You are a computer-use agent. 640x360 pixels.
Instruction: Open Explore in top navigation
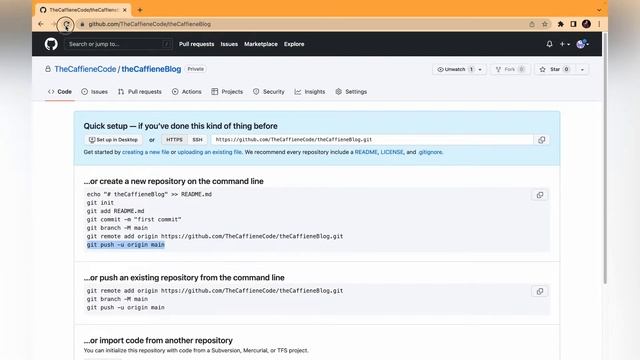coord(294,44)
